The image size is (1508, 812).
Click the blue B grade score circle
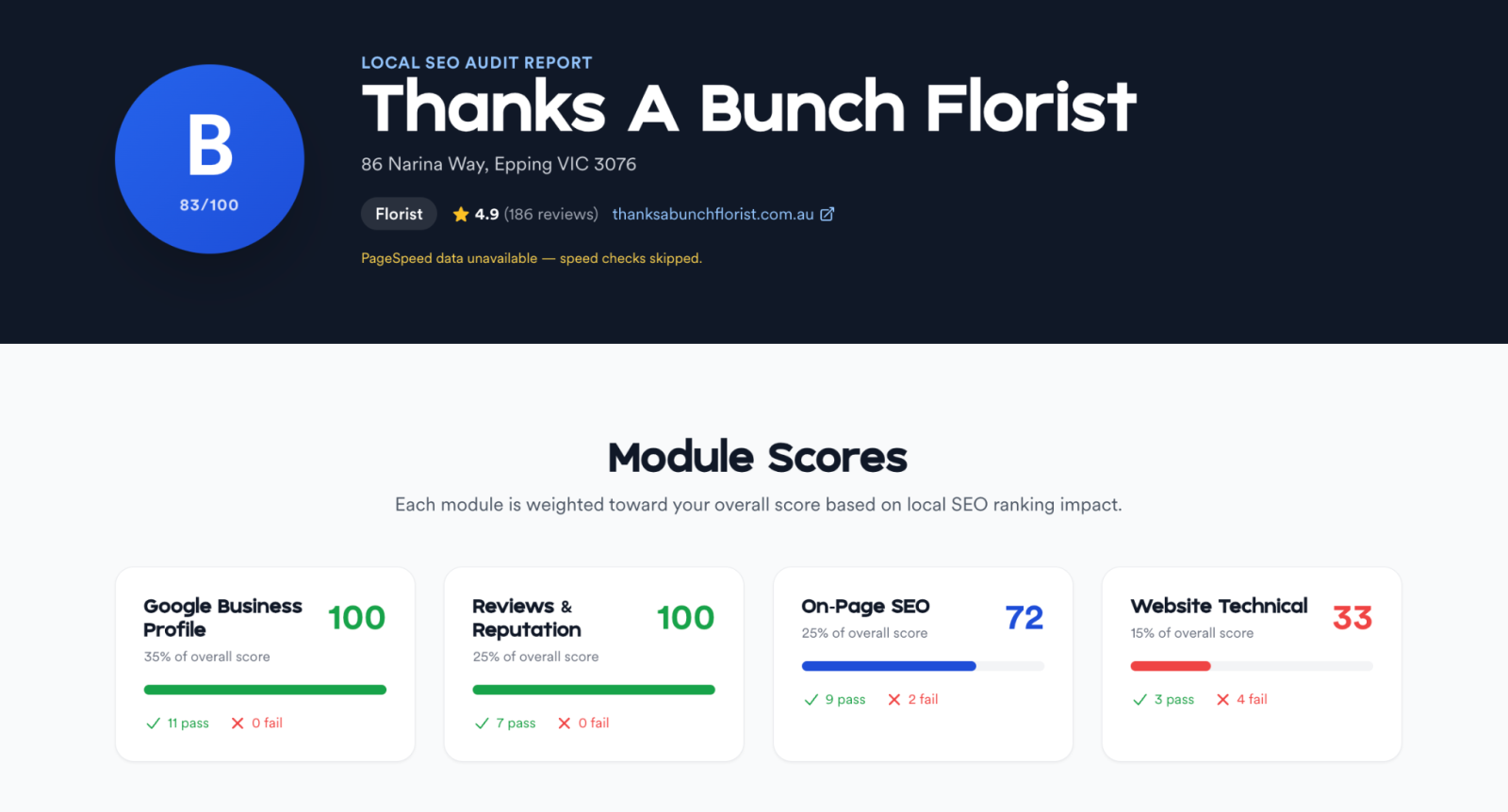209,158
